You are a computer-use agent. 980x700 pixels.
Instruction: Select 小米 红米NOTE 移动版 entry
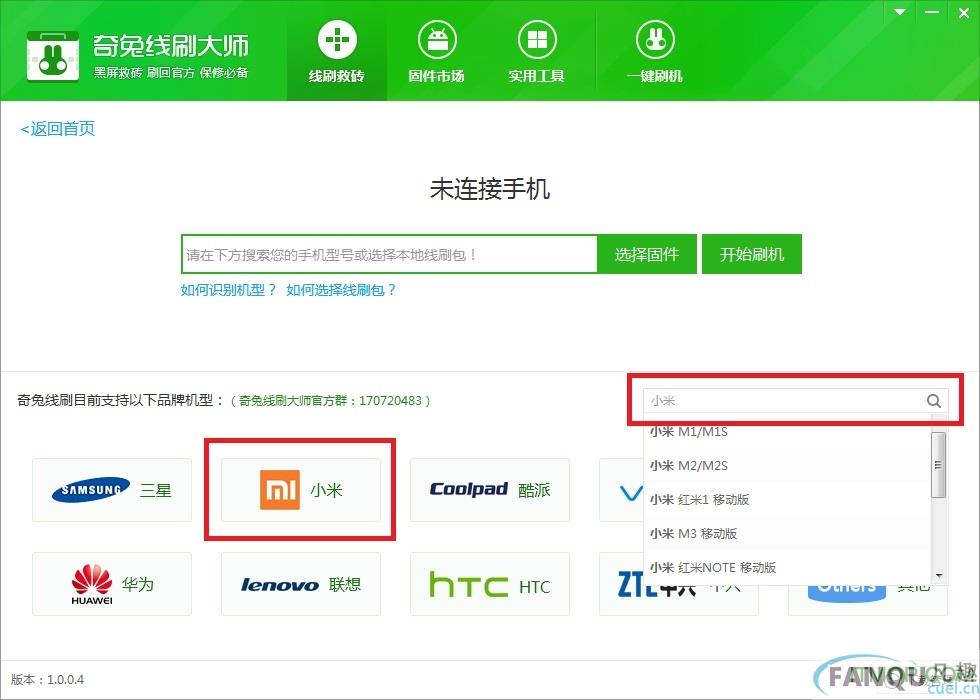(x=787, y=568)
